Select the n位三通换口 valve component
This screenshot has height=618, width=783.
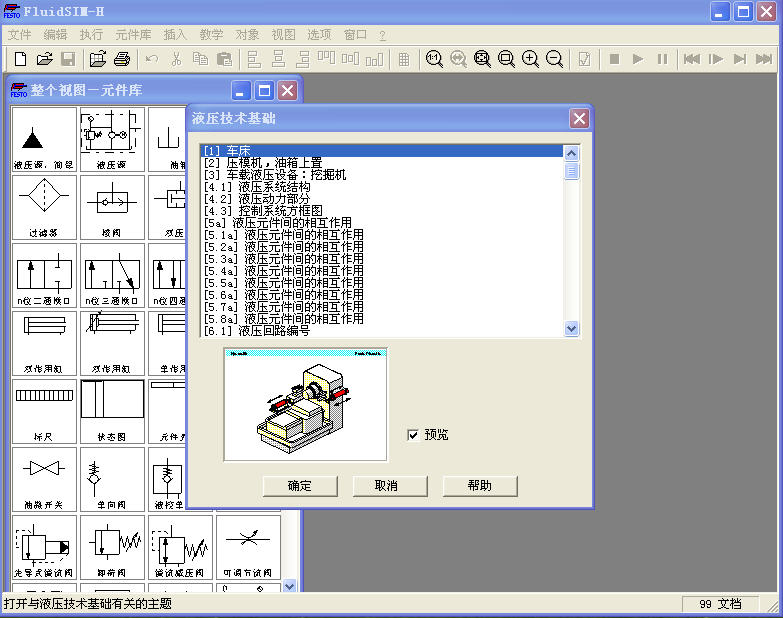click(x=112, y=276)
